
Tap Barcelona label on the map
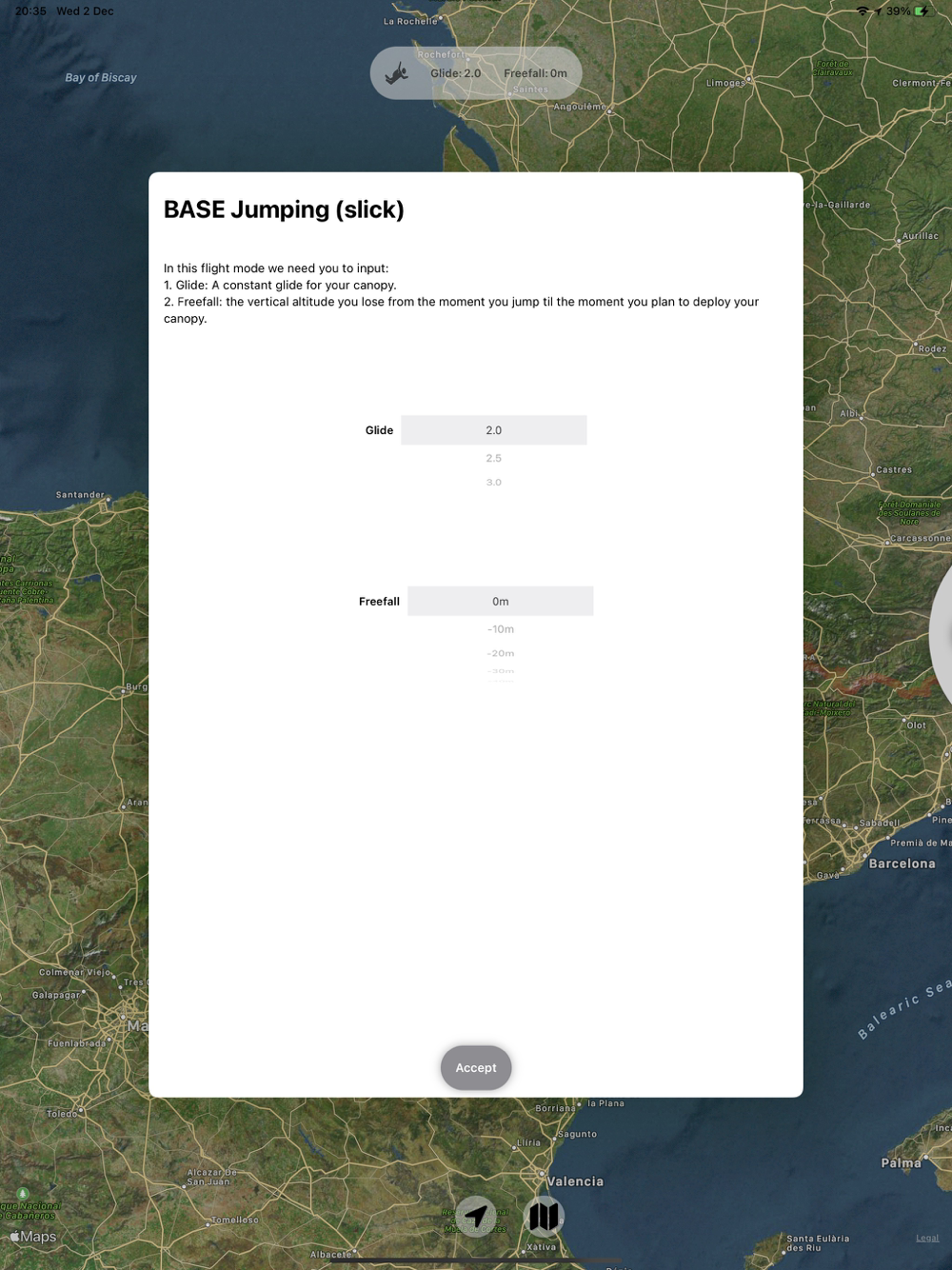[x=902, y=863]
